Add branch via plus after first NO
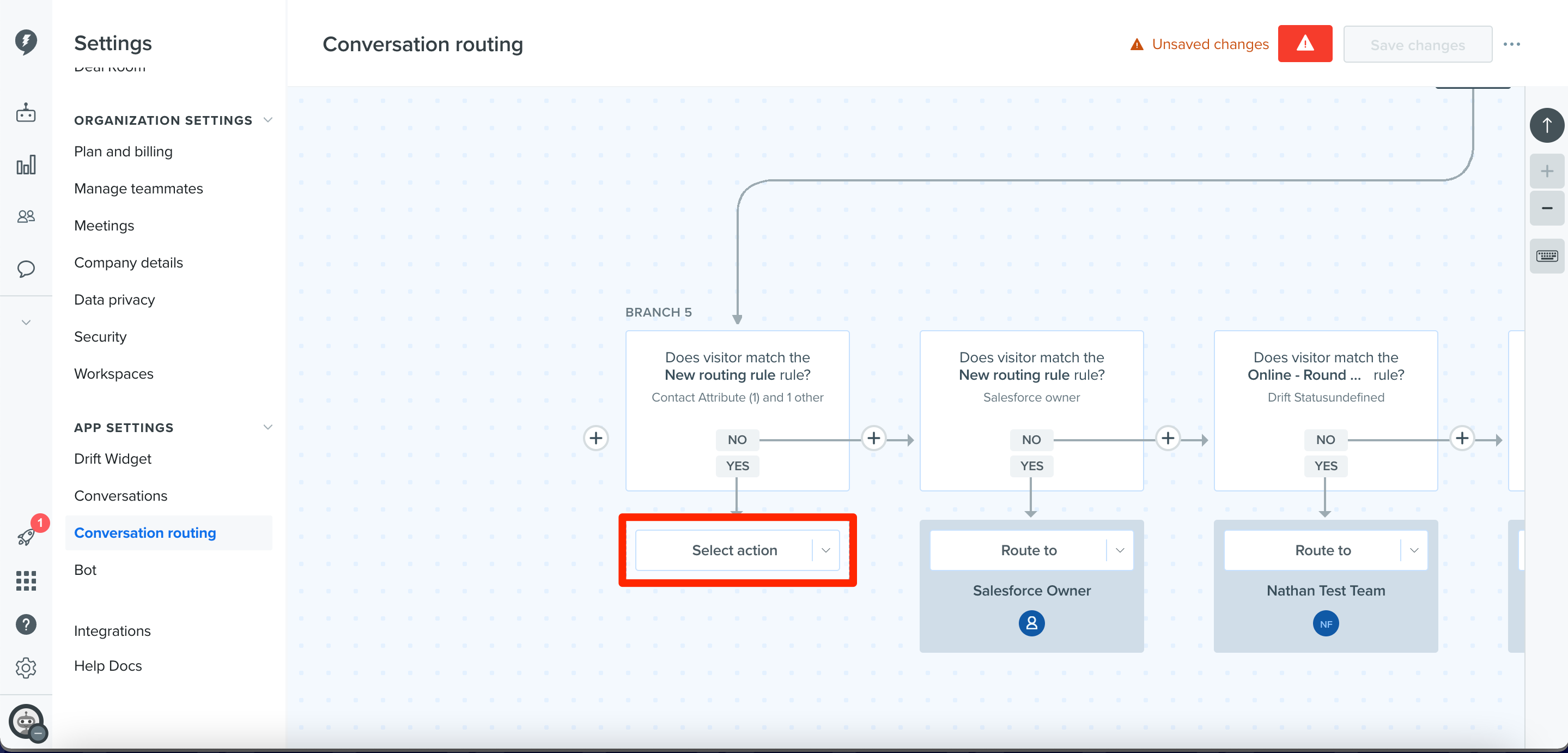 (873, 438)
